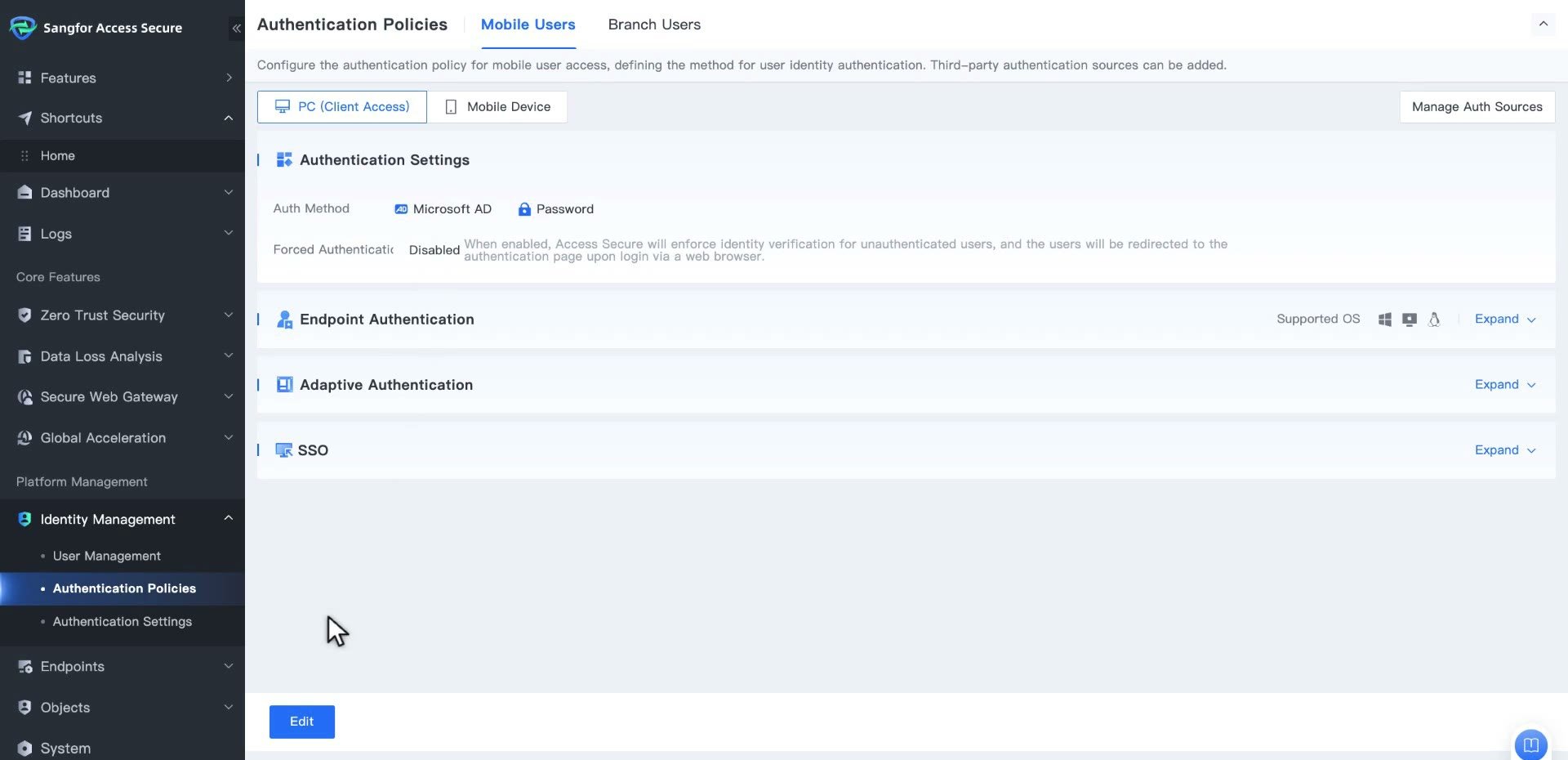The image size is (1568, 760).
Task: Expand the Secure Web Gateway chevron
Action: coord(229,396)
